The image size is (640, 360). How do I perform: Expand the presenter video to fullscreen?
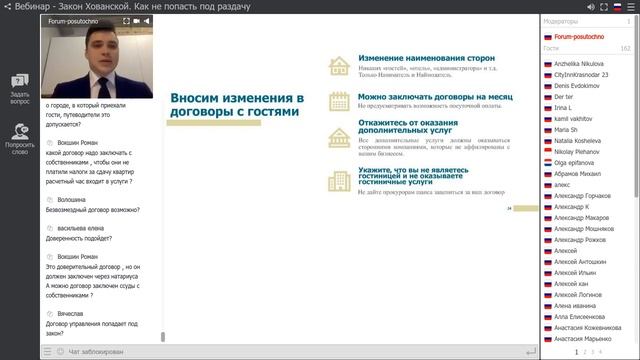(x=126, y=21)
